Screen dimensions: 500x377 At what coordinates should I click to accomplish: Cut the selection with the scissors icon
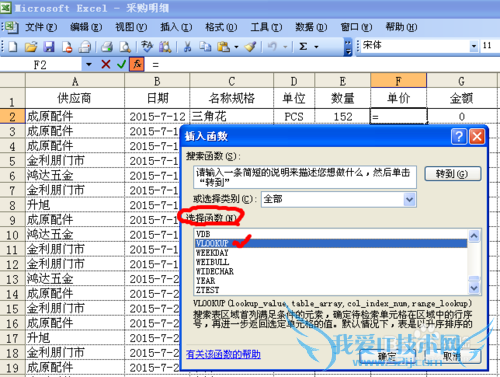point(187,47)
